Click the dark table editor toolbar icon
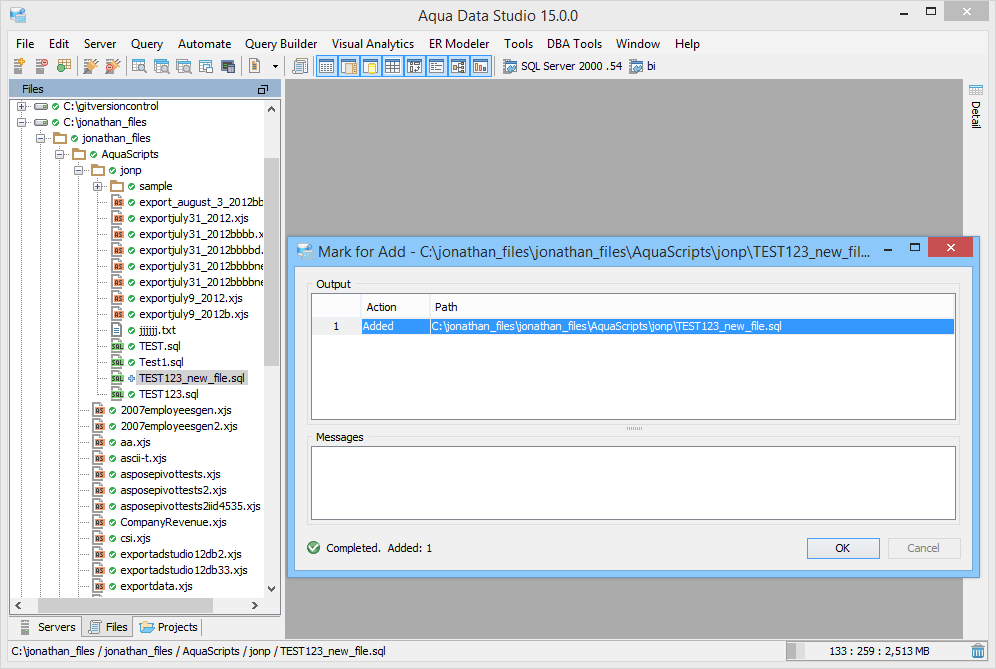This screenshot has width=996, height=669. click(227, 65)
